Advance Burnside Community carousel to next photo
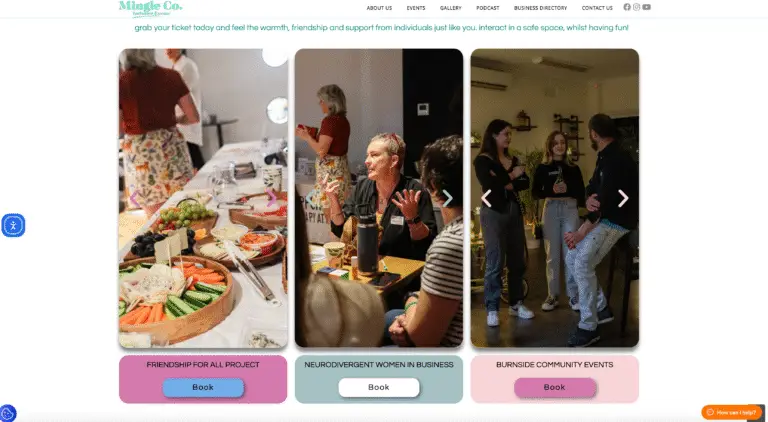Screen dimensions: 768x422 [623, 199]
